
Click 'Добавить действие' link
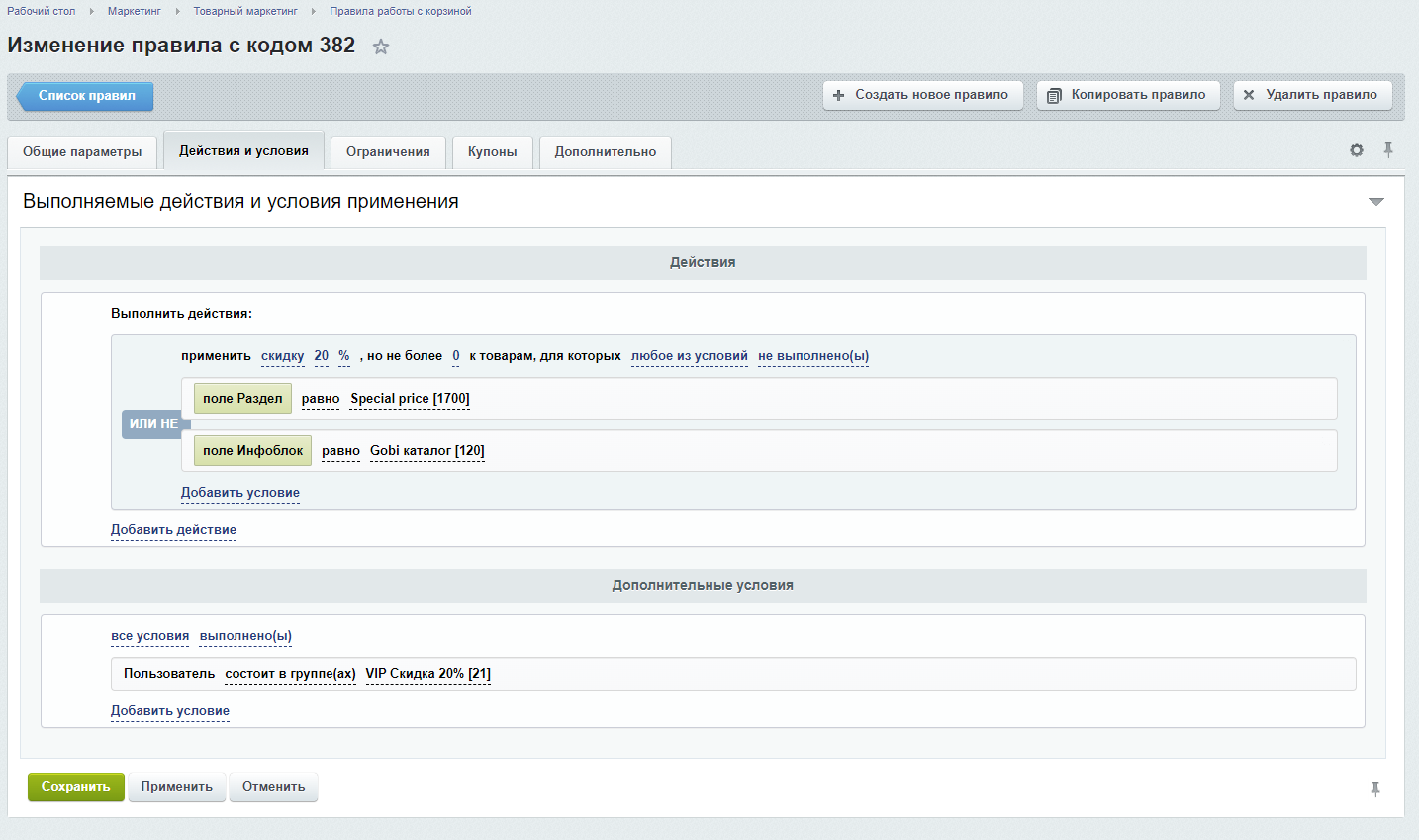(x=173, y=530)
